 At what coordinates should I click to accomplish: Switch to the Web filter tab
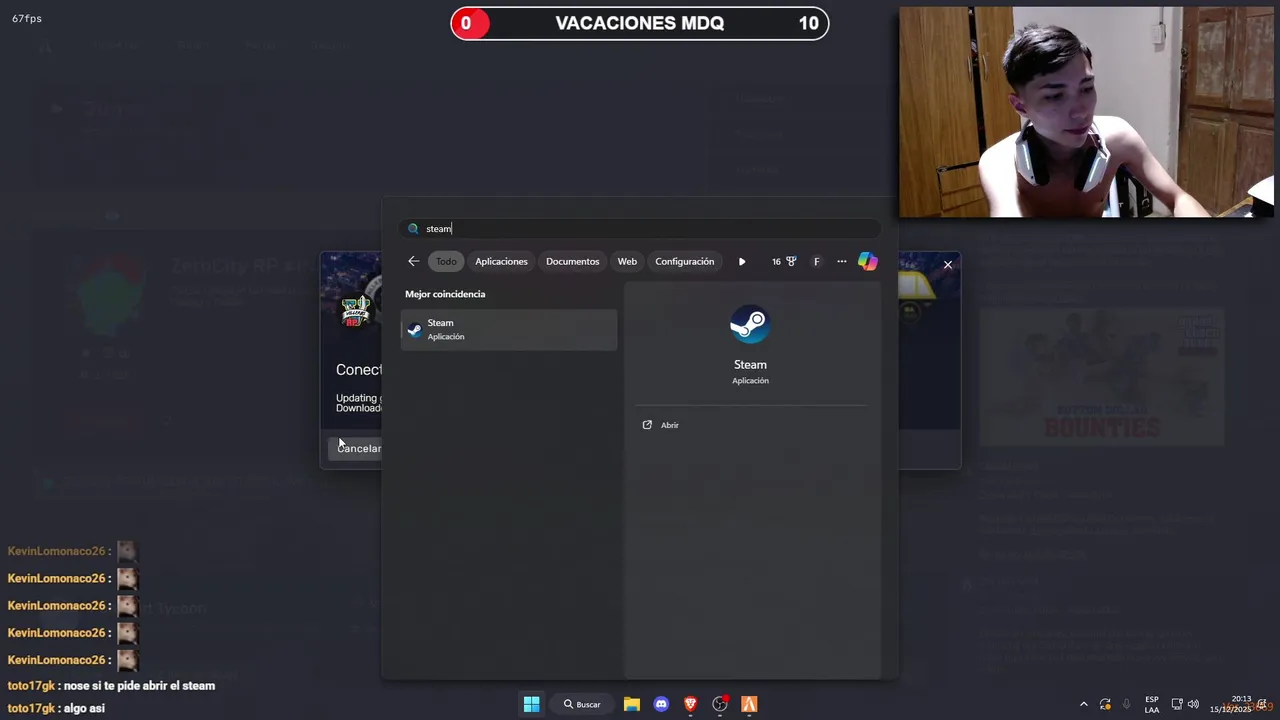pos(627,262)
